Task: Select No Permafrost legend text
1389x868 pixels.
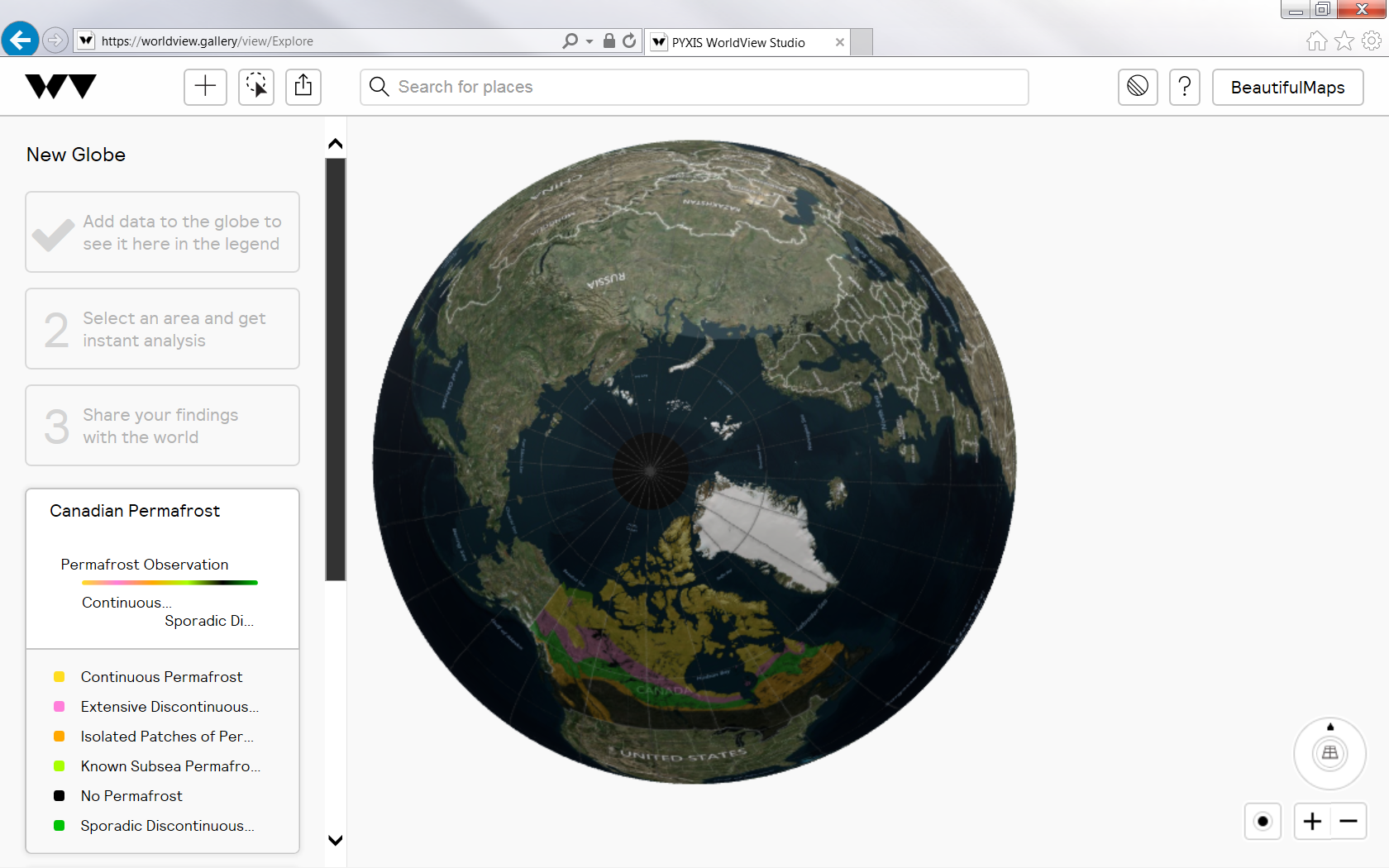Action: click(x=131, y=796)
